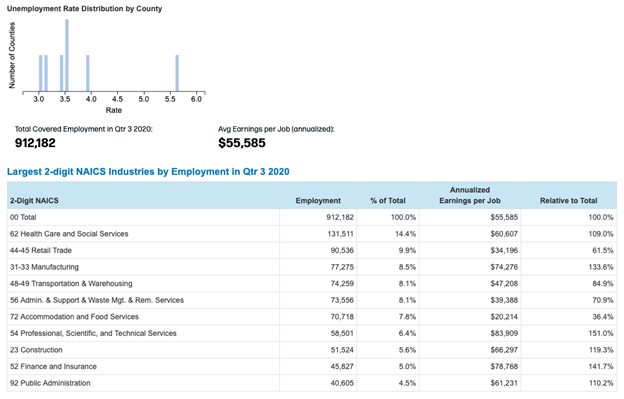This screenshot has width=624, height=399.
Task: Click Professional Services employment value 58,501
Action: (342, 333)
